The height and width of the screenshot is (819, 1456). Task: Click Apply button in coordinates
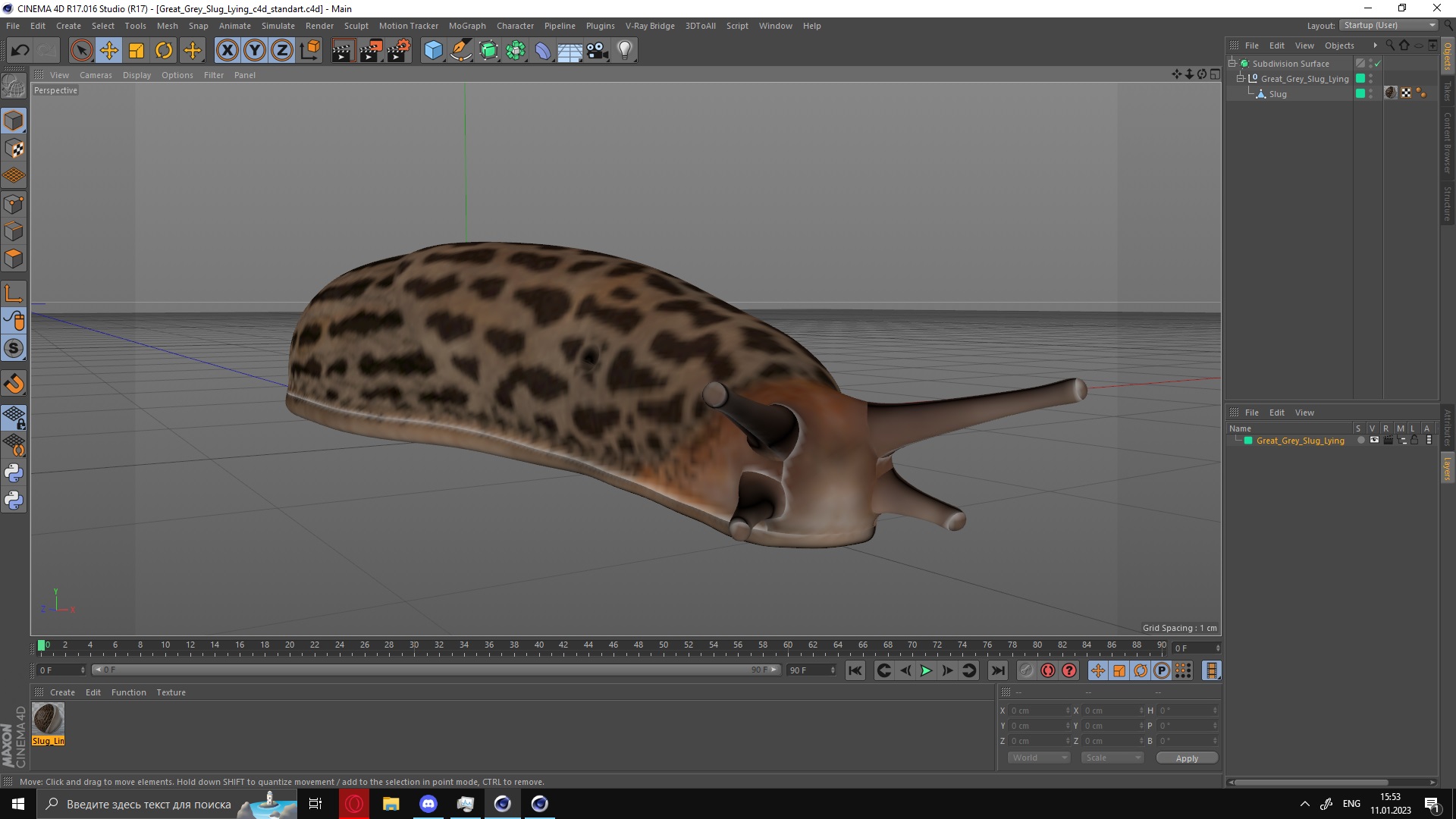tap(1187, 758)
